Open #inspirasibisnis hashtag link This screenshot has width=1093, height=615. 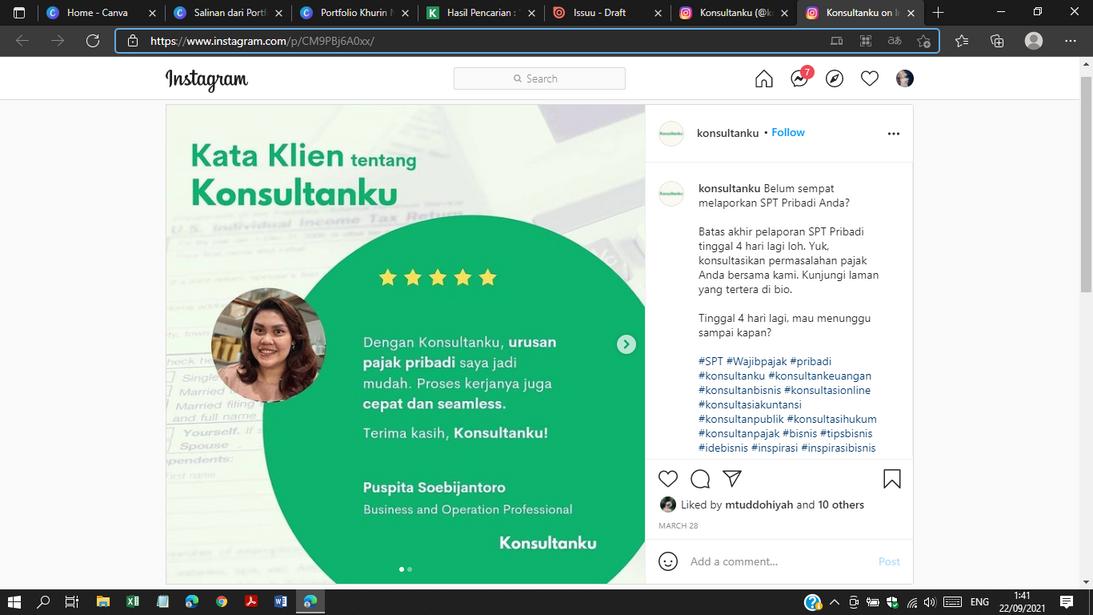pyautogui.click(x=838, y=448)
